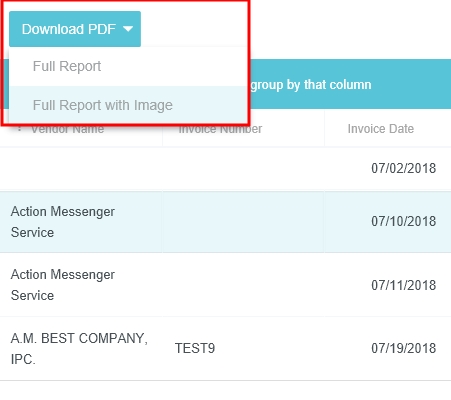Viewport: 451px width, 400px height.
Task: Select A.M. BEST COMPANY, IPC. vendor cell
Action: coord(81,349)
